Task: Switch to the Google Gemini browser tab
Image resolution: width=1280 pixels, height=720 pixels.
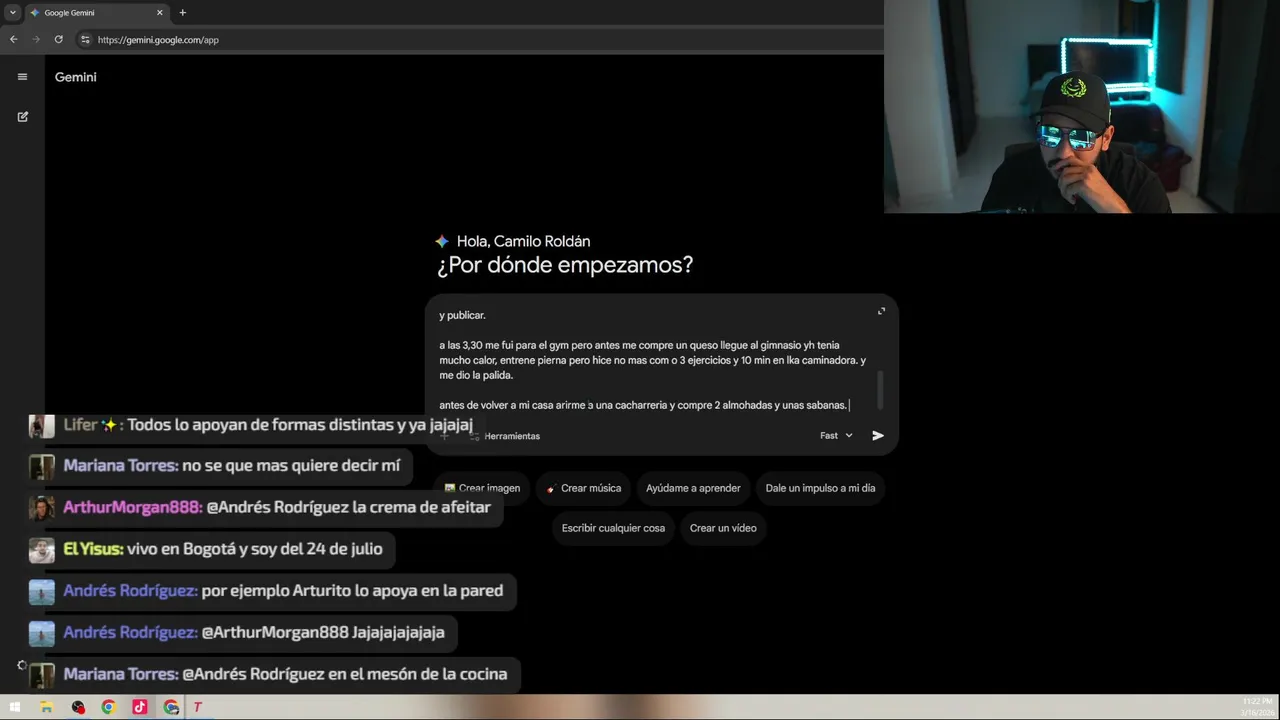Action: click(x=95, y=13)
